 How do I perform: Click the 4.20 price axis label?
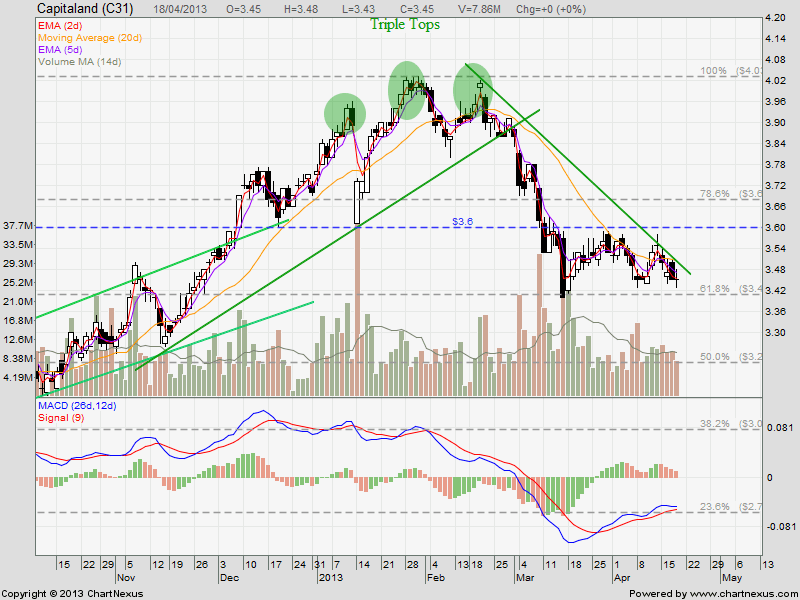pos(776,18)
